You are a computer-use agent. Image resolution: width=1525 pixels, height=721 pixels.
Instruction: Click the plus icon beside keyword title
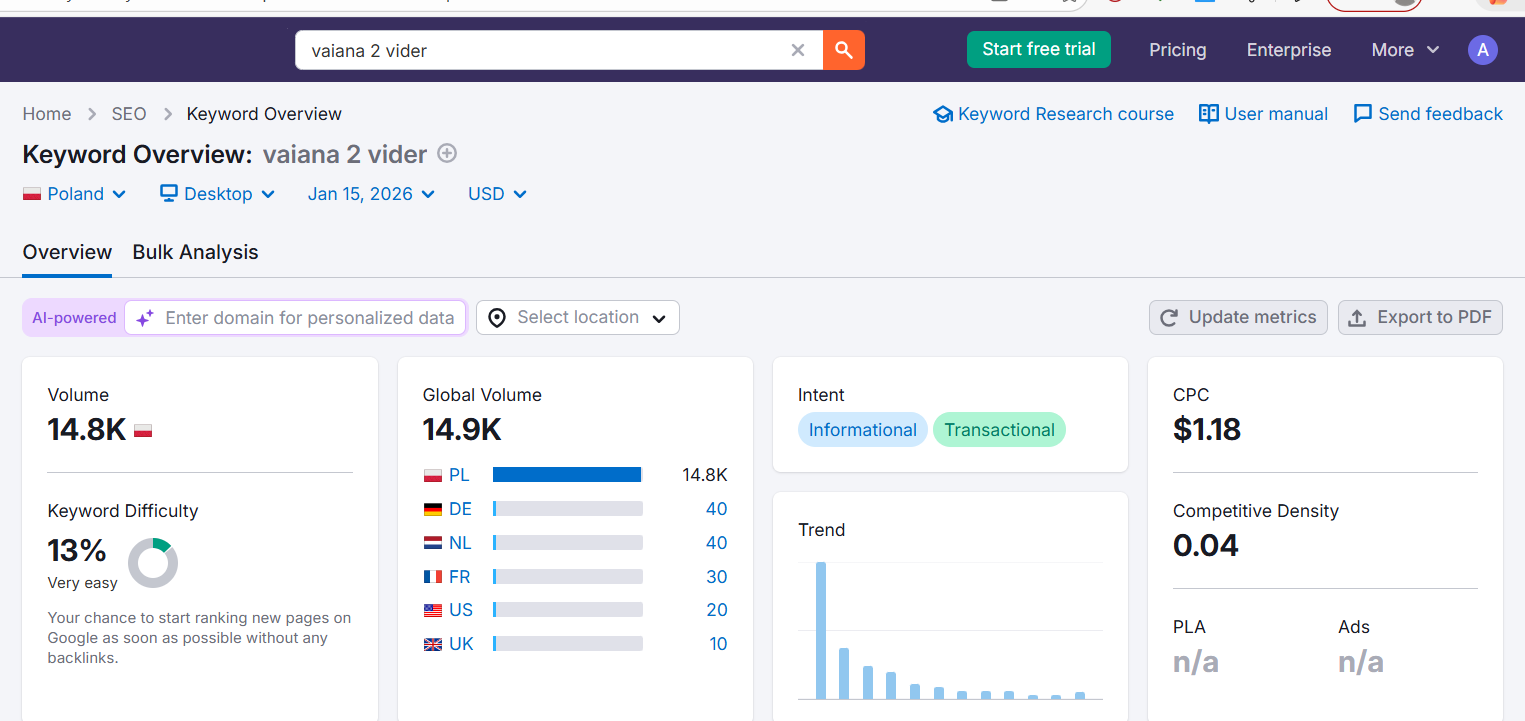pyautogui.click(x=448, y=154)
